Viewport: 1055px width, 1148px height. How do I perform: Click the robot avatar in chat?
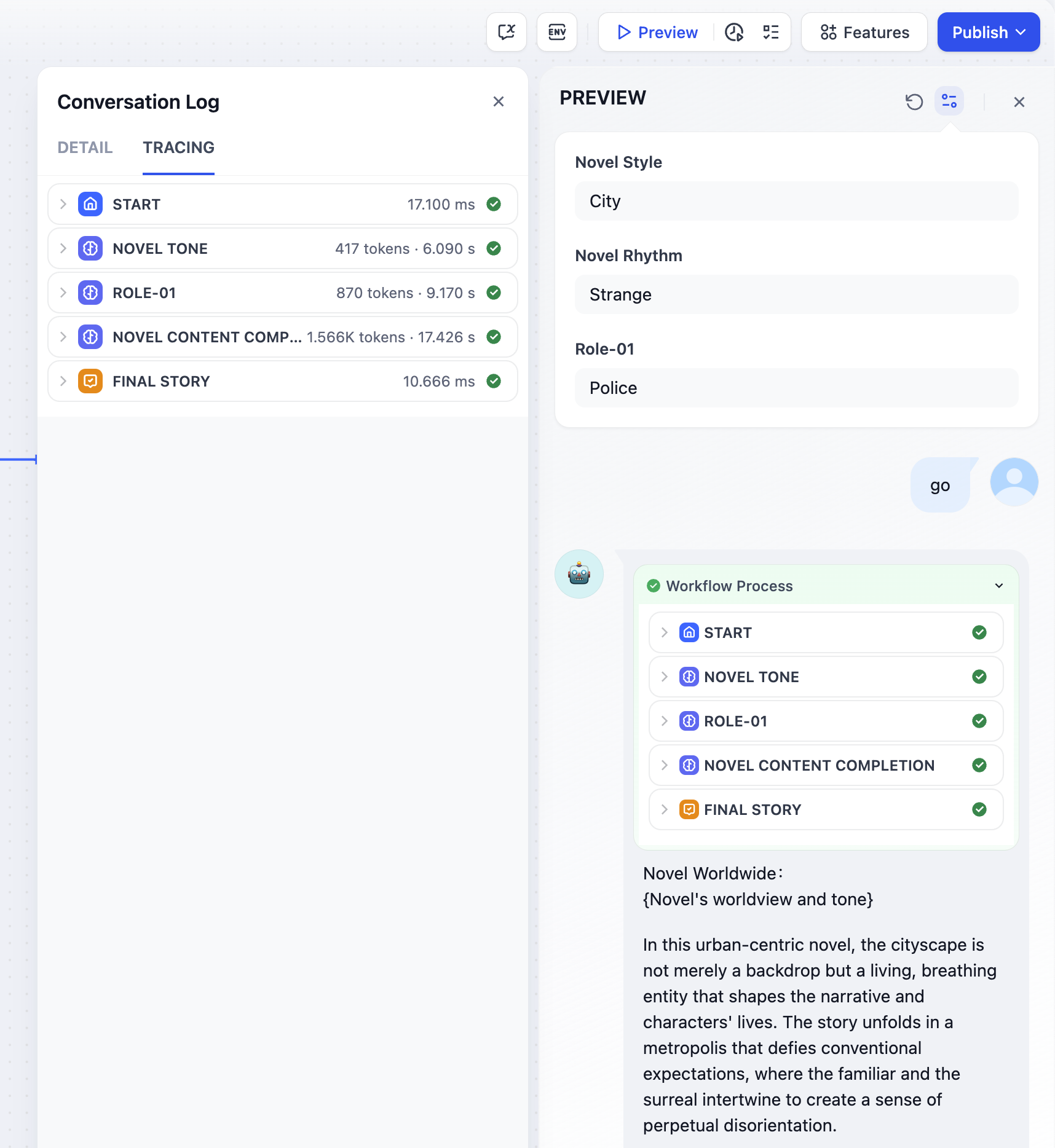[x=579, y=574]
